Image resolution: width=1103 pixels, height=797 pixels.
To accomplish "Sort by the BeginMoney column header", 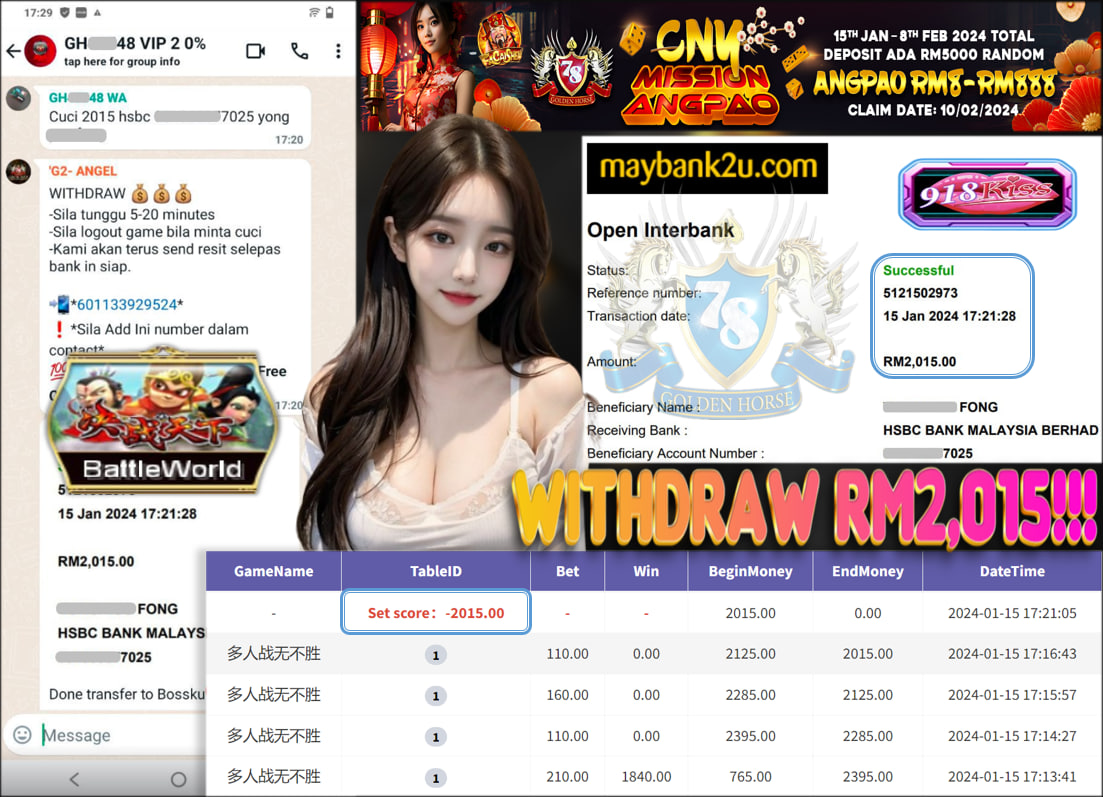I will [750, 571].
